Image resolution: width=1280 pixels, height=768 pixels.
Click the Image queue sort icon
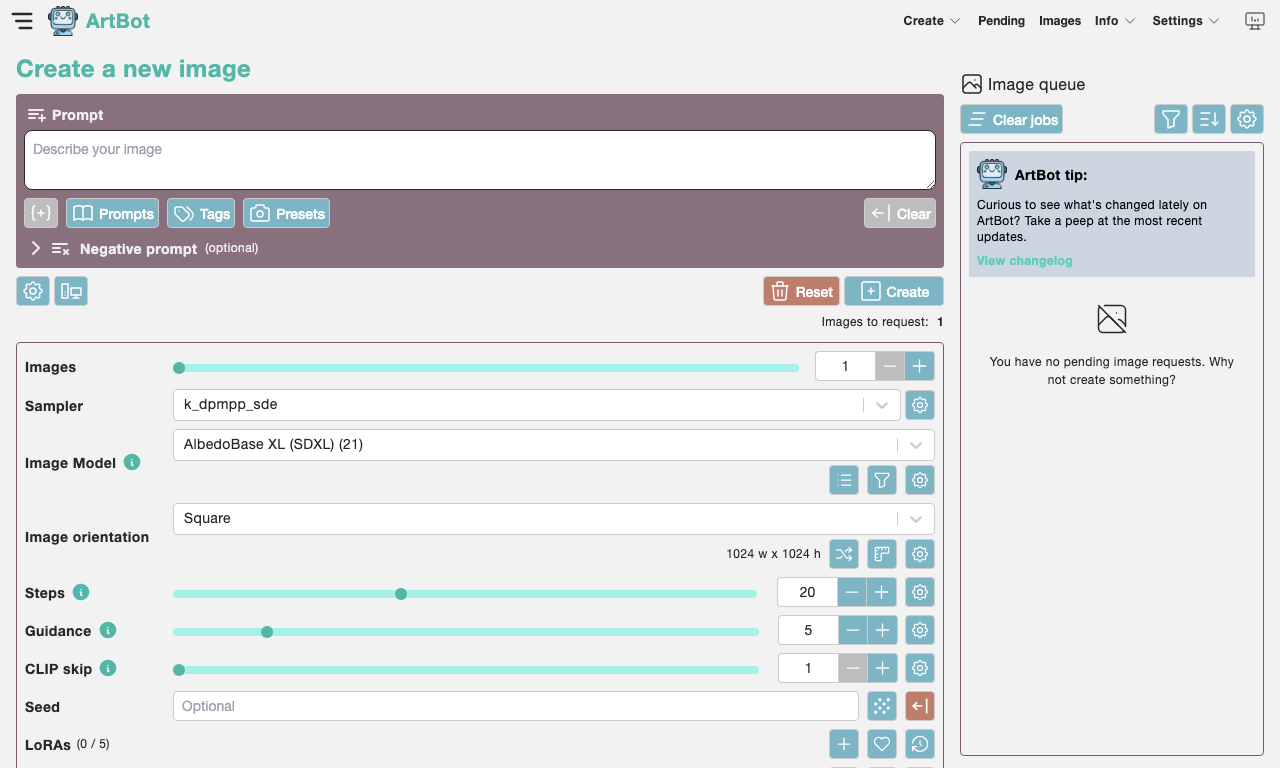pyautogui.click(x=1209, y=119)
